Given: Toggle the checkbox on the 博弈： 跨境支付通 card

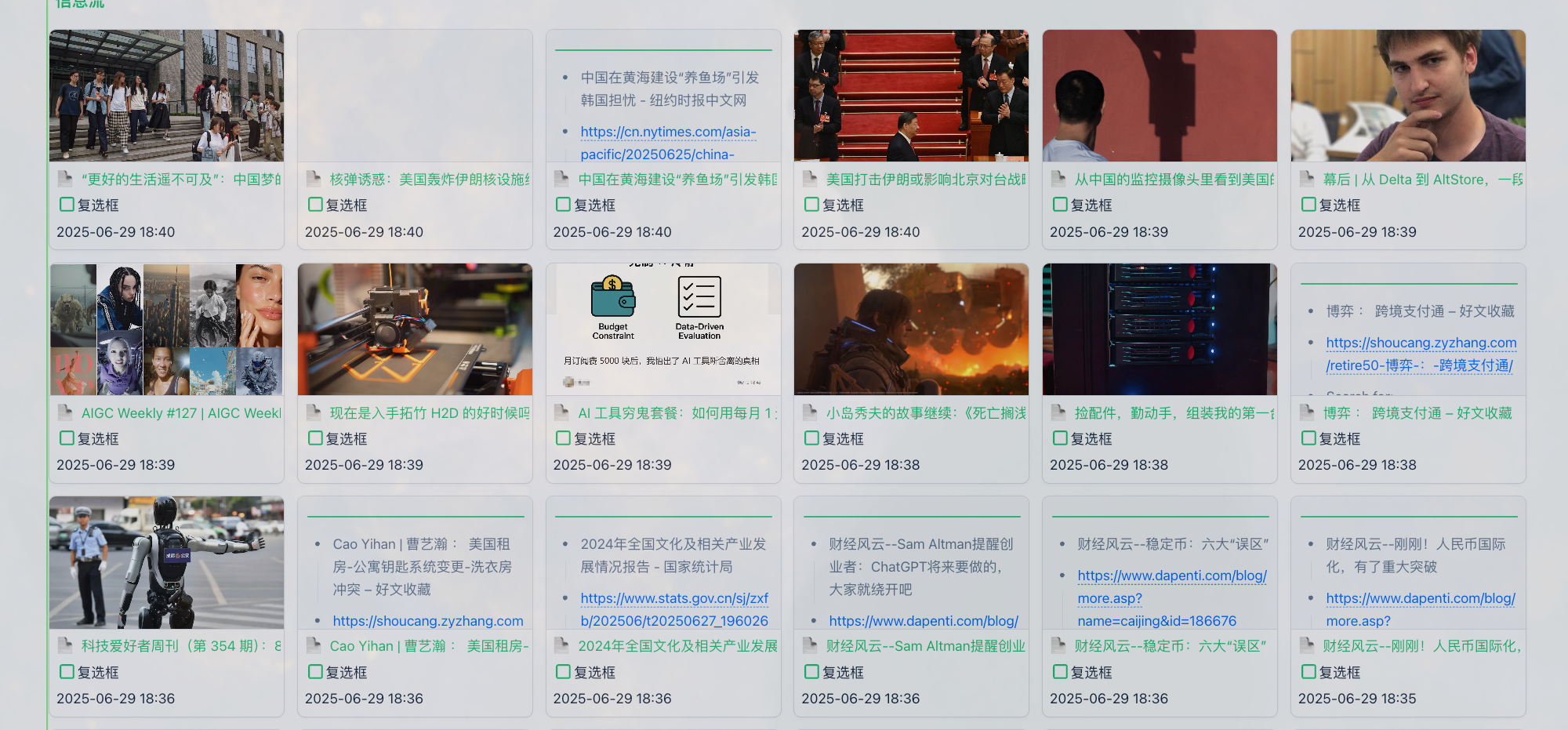Looking at the screenshot, I should pos(1308,438).
